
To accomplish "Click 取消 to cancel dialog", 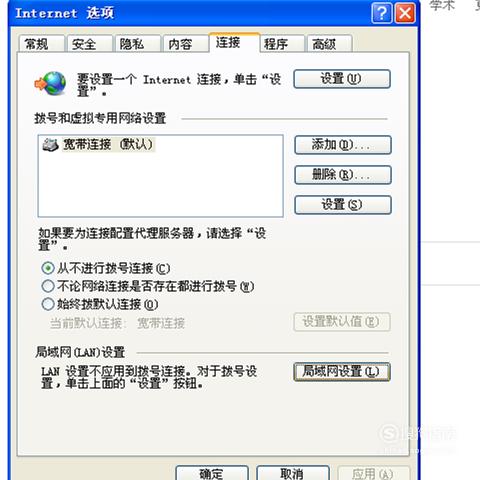I will (293, 473).
